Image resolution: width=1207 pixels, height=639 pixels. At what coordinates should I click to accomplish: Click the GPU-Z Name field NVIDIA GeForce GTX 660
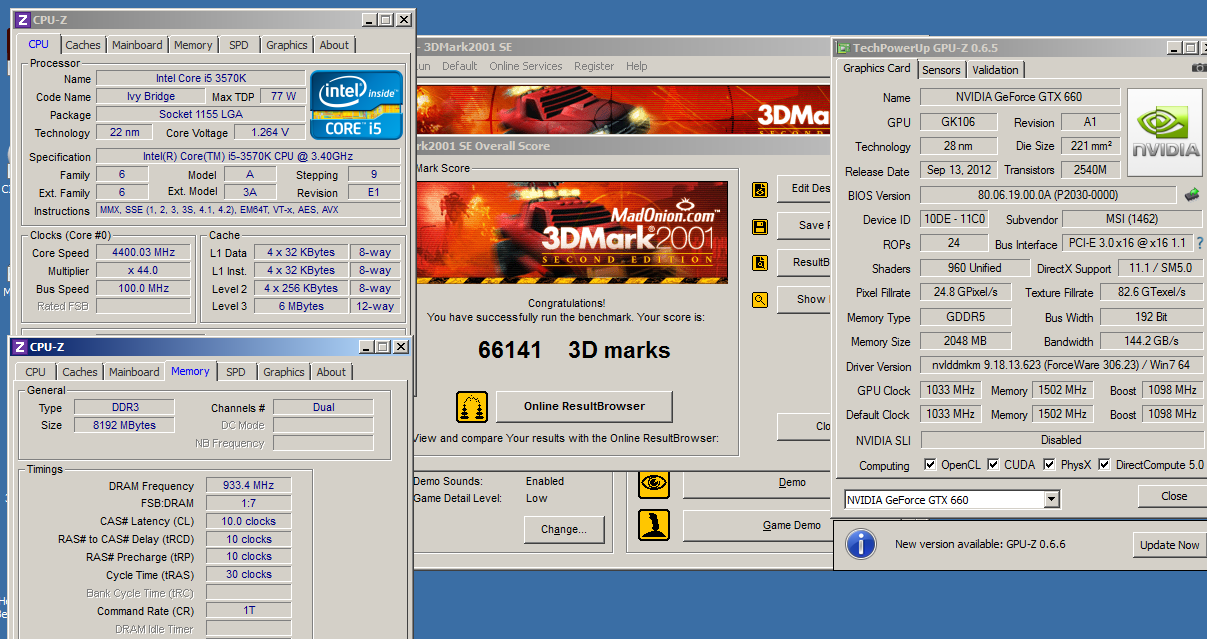coord(1019,97)
